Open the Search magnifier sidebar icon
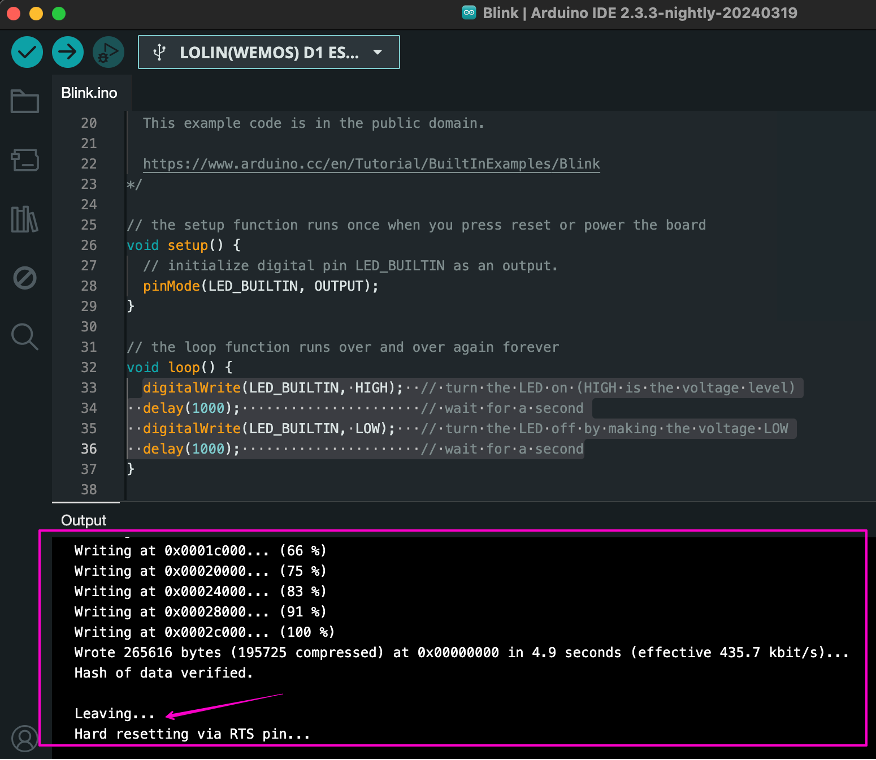 (25, 336)
